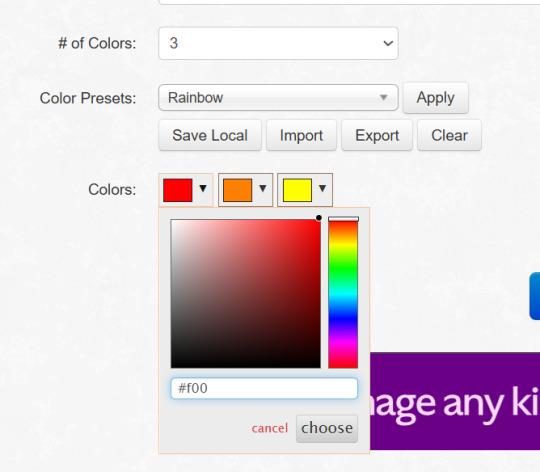Click blue area in hue slider
Viewport: 540px width, 472px height.
(343, 315)
